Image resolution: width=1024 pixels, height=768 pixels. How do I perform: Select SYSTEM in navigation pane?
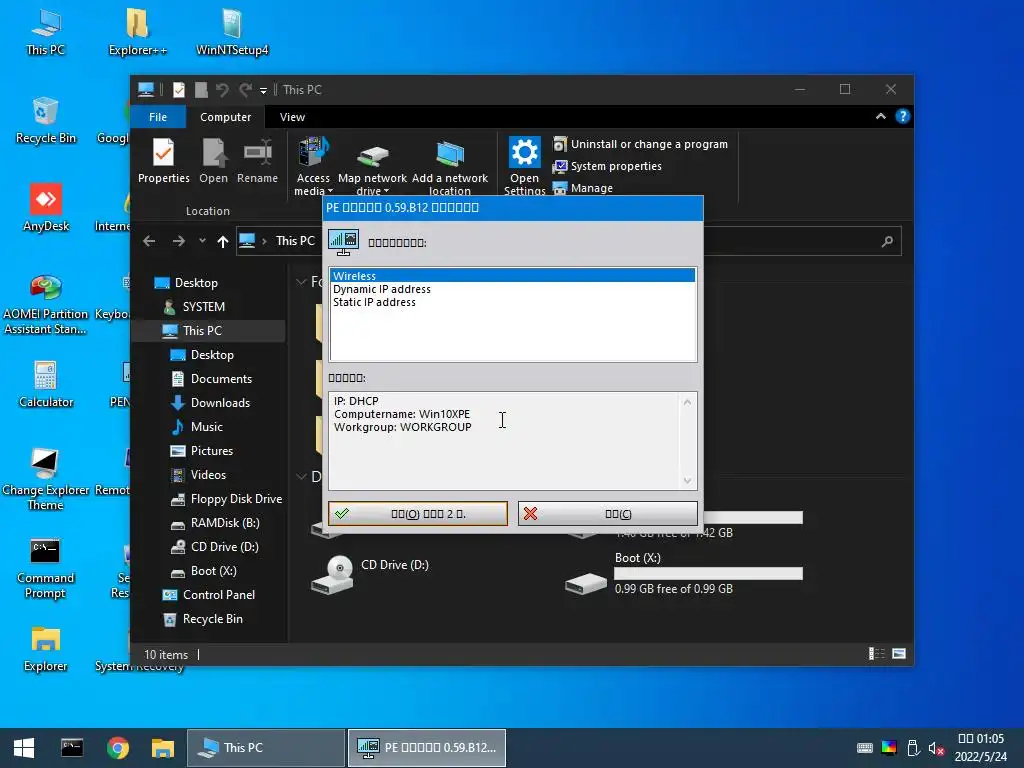coord(202,307)
